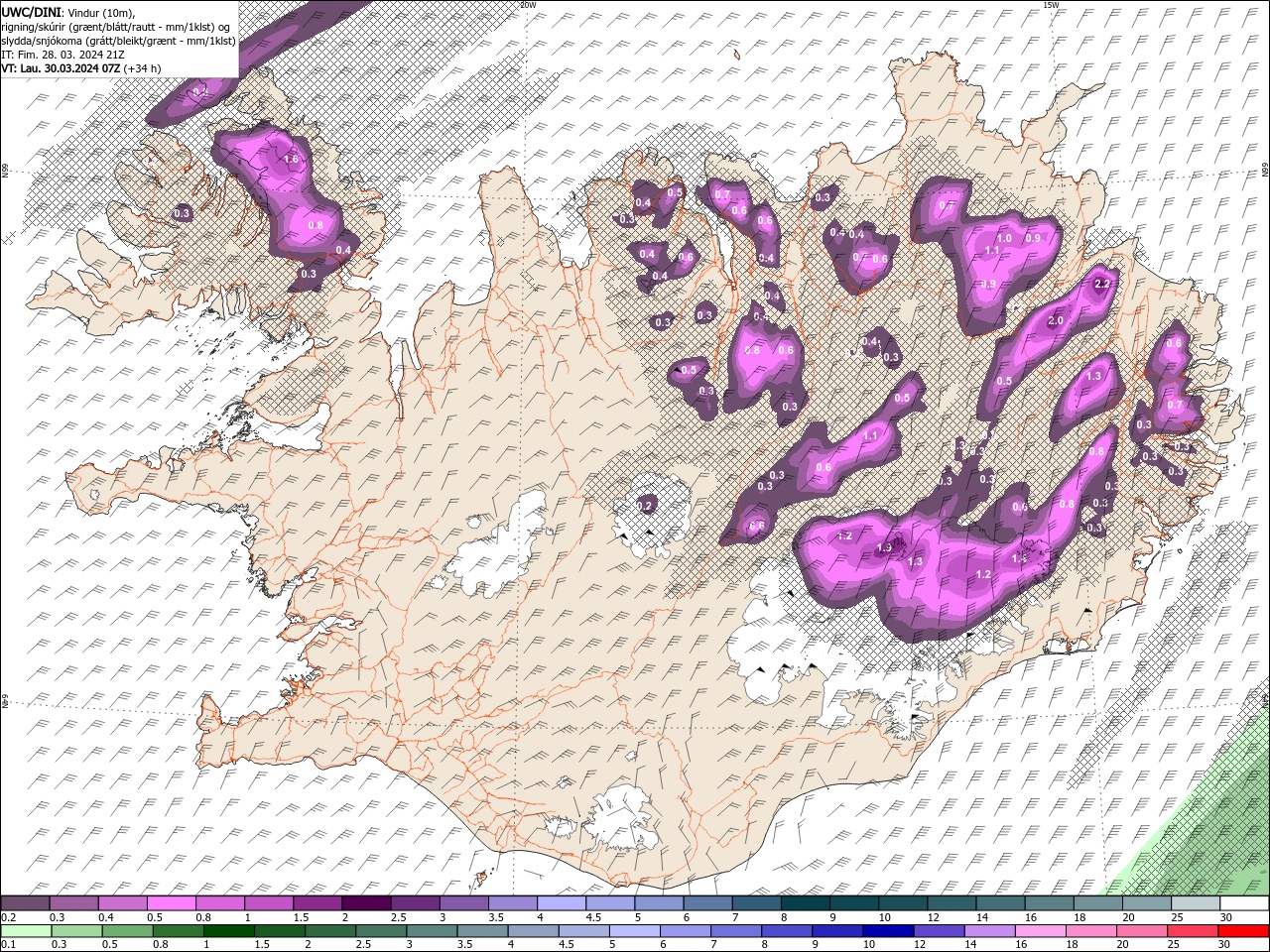Pick the dark purple upper swatch above 2

coord(366,903)
